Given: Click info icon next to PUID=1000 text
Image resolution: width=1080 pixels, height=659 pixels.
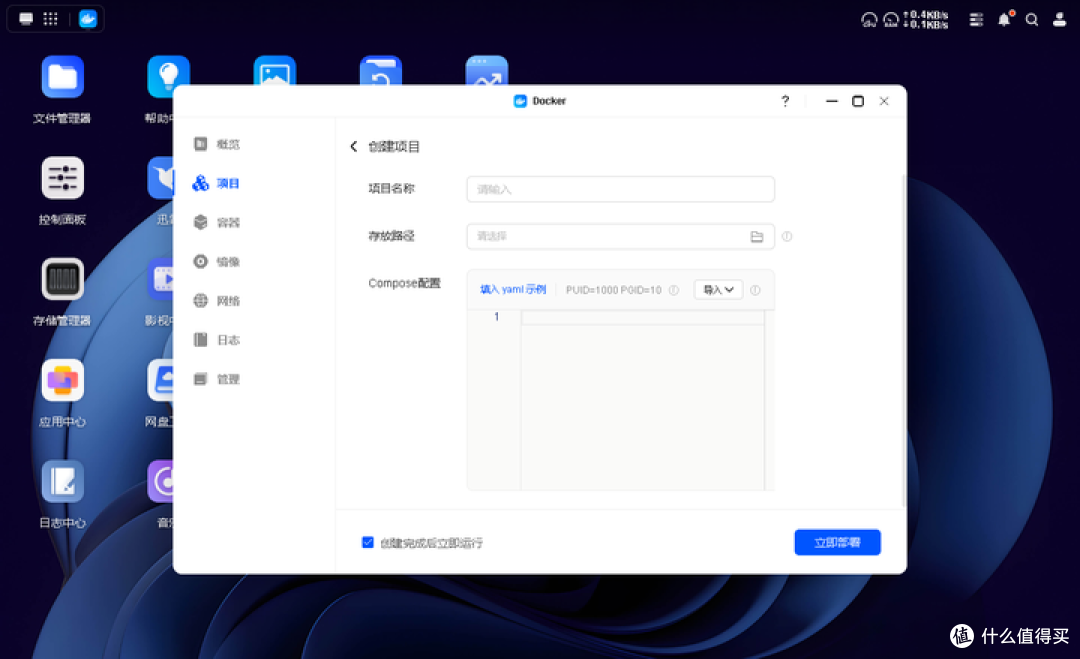Looking at the screenshot, I should click(674, 290).
